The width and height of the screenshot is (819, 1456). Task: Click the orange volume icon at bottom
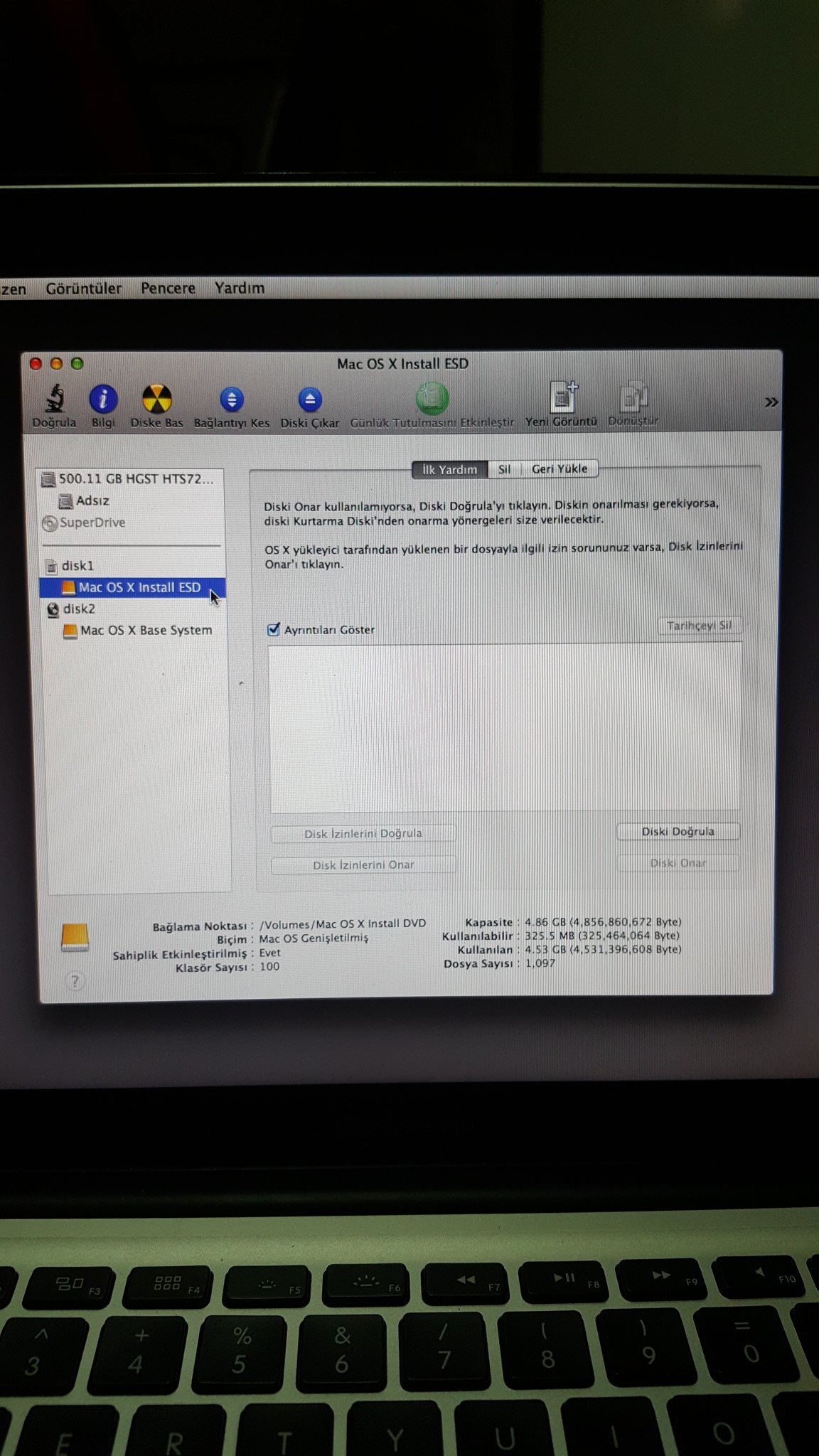[75, 938]
